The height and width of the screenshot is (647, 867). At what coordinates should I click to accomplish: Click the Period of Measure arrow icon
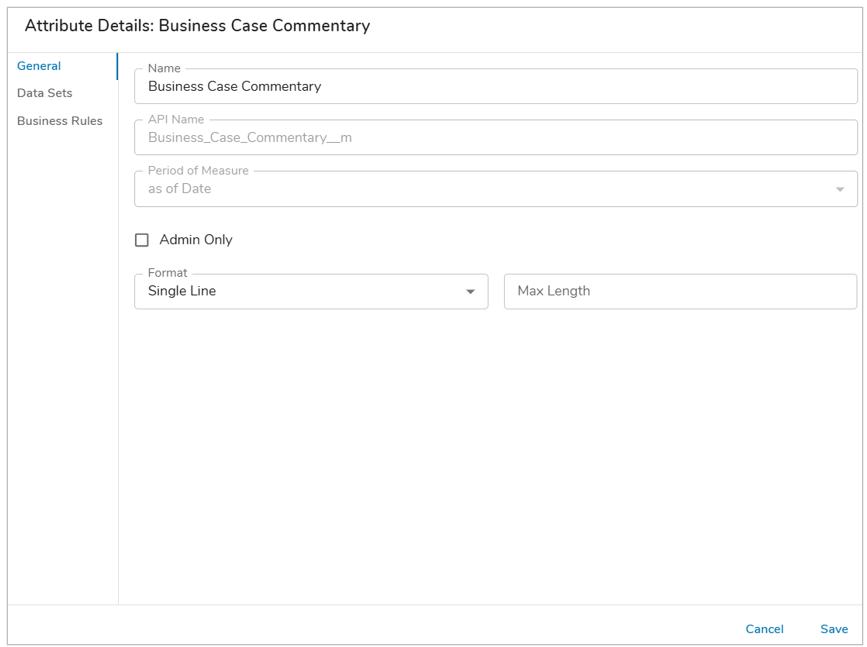click(x=840, y=189)
